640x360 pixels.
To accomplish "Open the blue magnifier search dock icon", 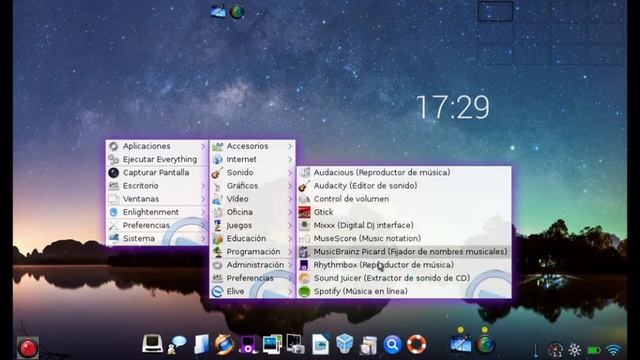I will 392,345.
